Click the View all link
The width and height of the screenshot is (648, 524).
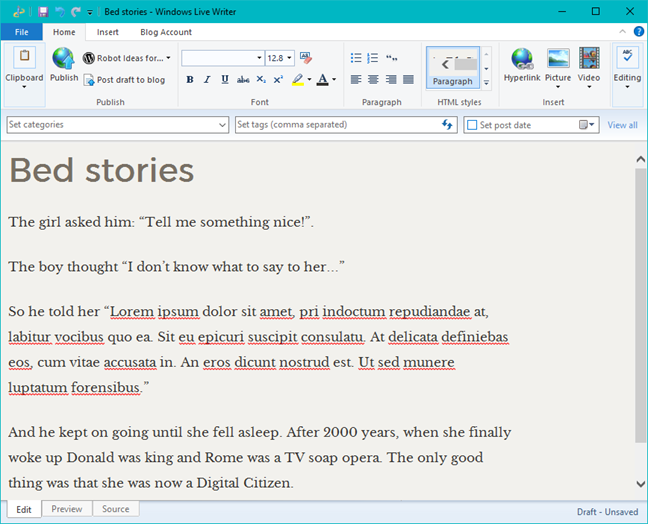point(622,125)
